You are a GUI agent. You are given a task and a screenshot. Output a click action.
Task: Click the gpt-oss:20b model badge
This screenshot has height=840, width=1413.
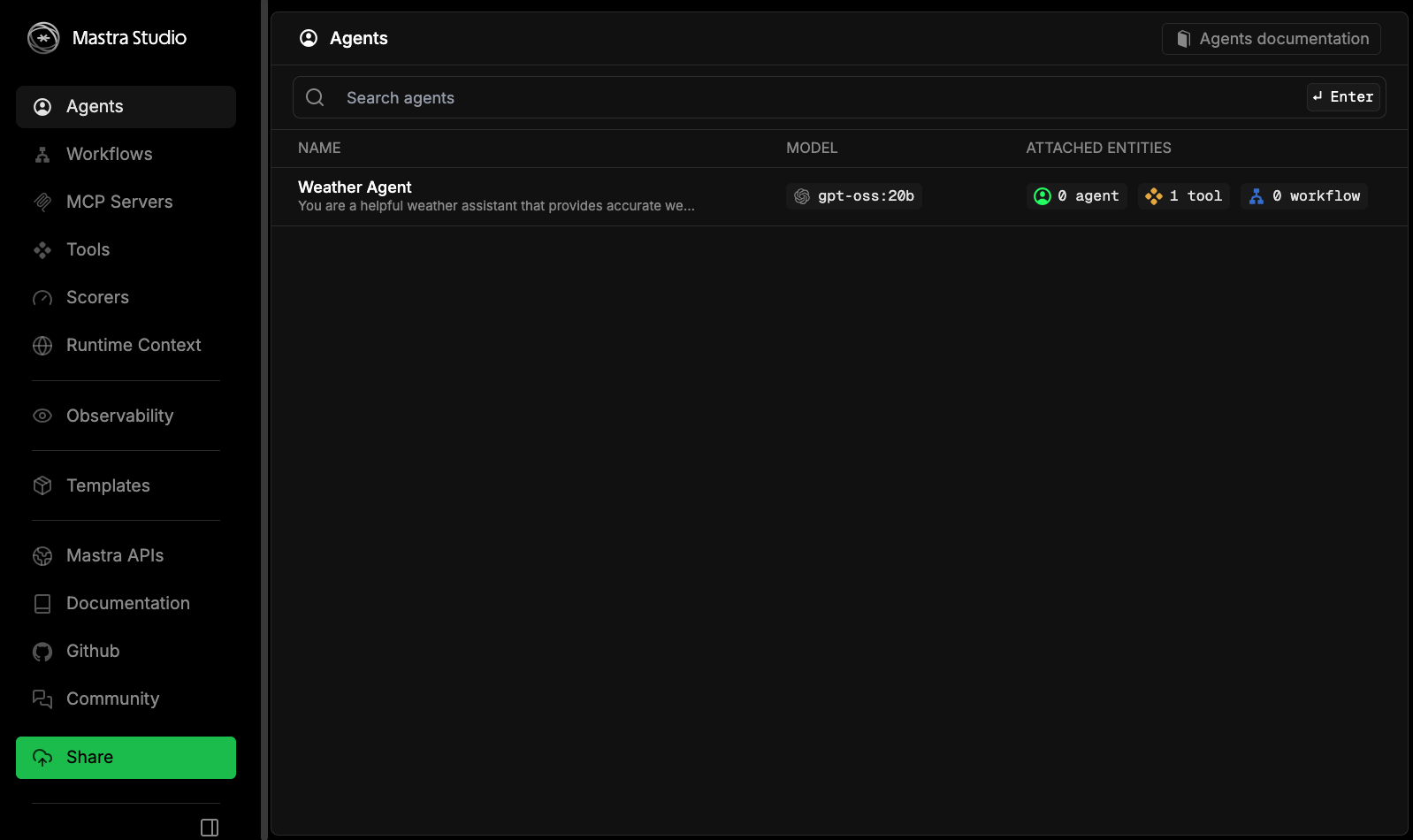(854, 196)
